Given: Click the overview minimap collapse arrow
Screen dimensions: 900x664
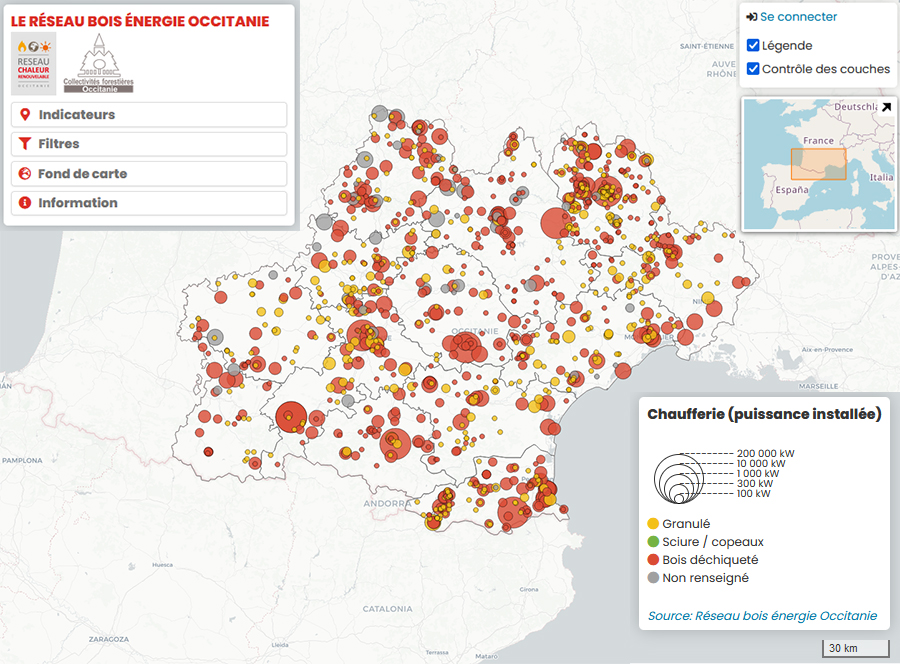Looking at the screenshot, I should (885, 107).
